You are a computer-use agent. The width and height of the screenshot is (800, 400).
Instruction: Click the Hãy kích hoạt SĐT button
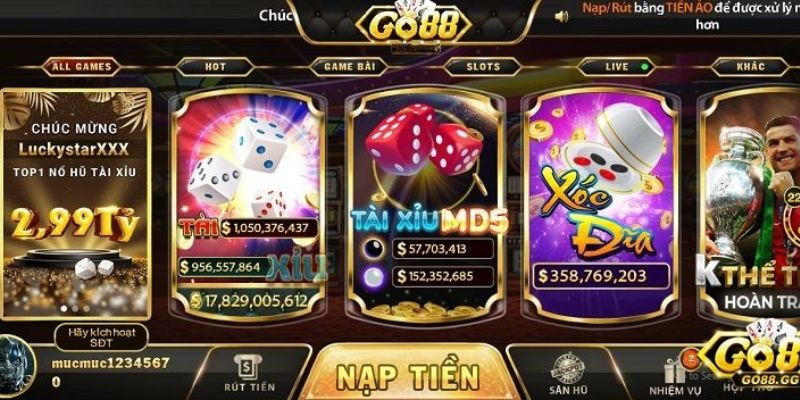coord(102,337)
